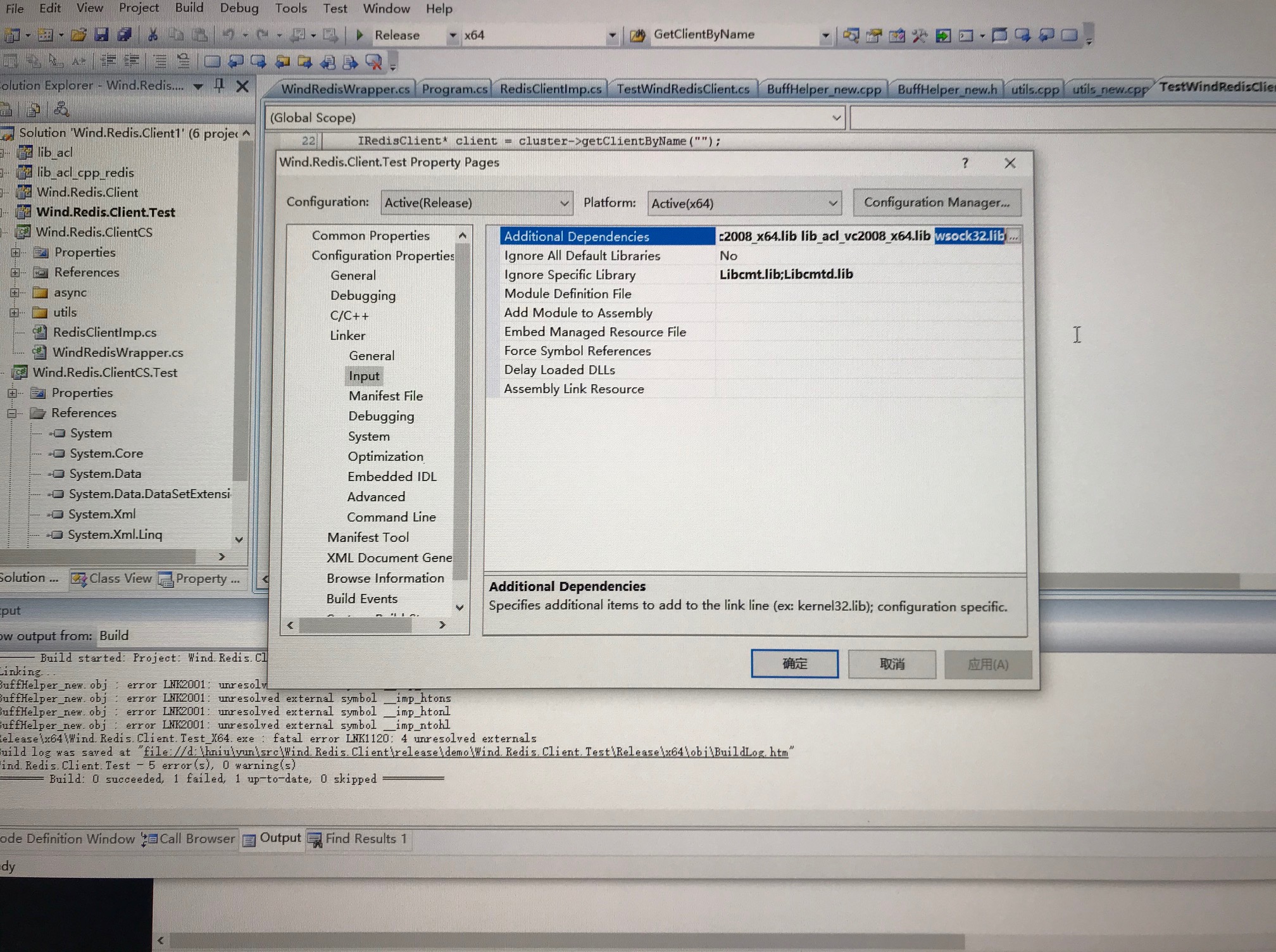Collapse References under Wind.Redis.ClientCS.Test
Screen dimensions: 1276x952
click(11, 413)
